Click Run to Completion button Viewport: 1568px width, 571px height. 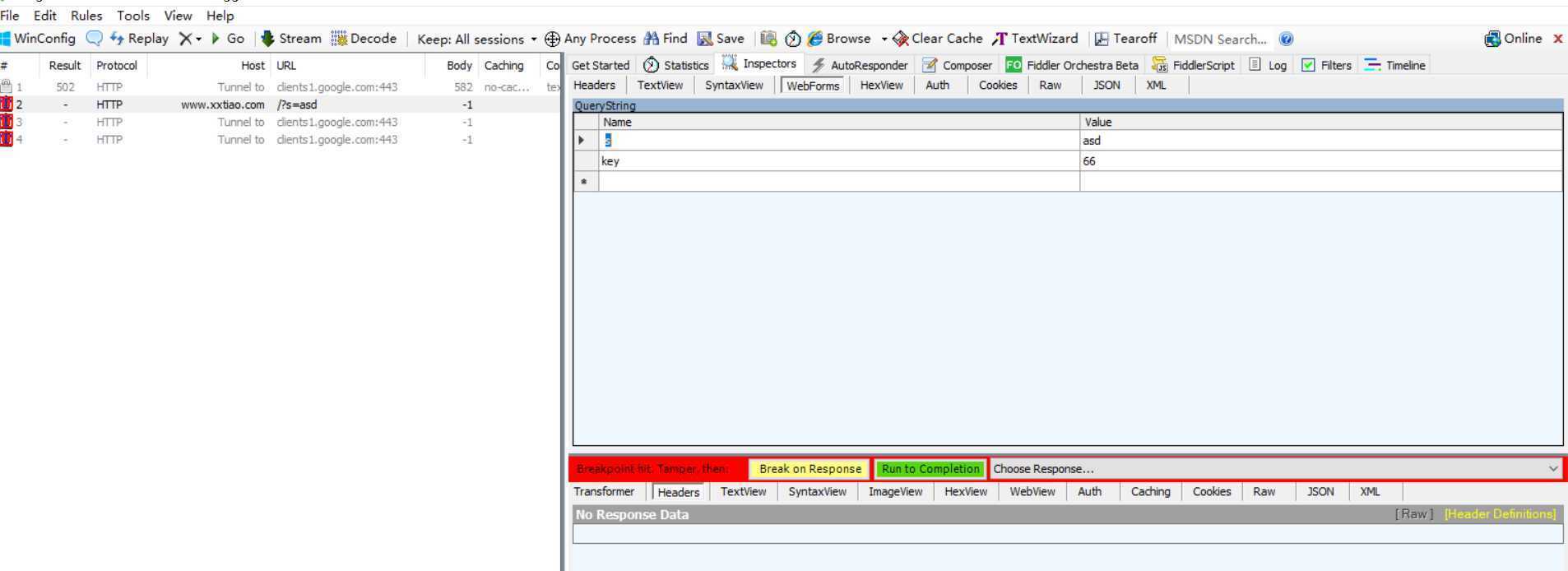[x=930, y=469]
